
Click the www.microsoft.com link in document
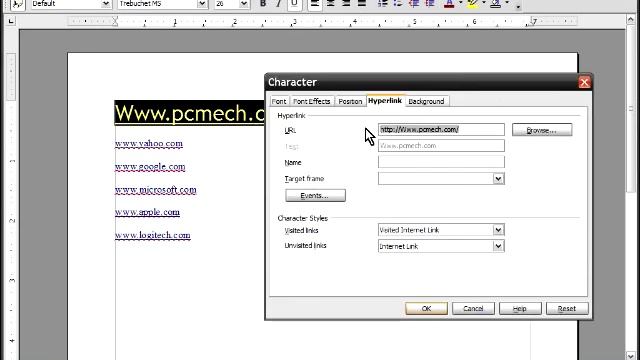point(156,190)
